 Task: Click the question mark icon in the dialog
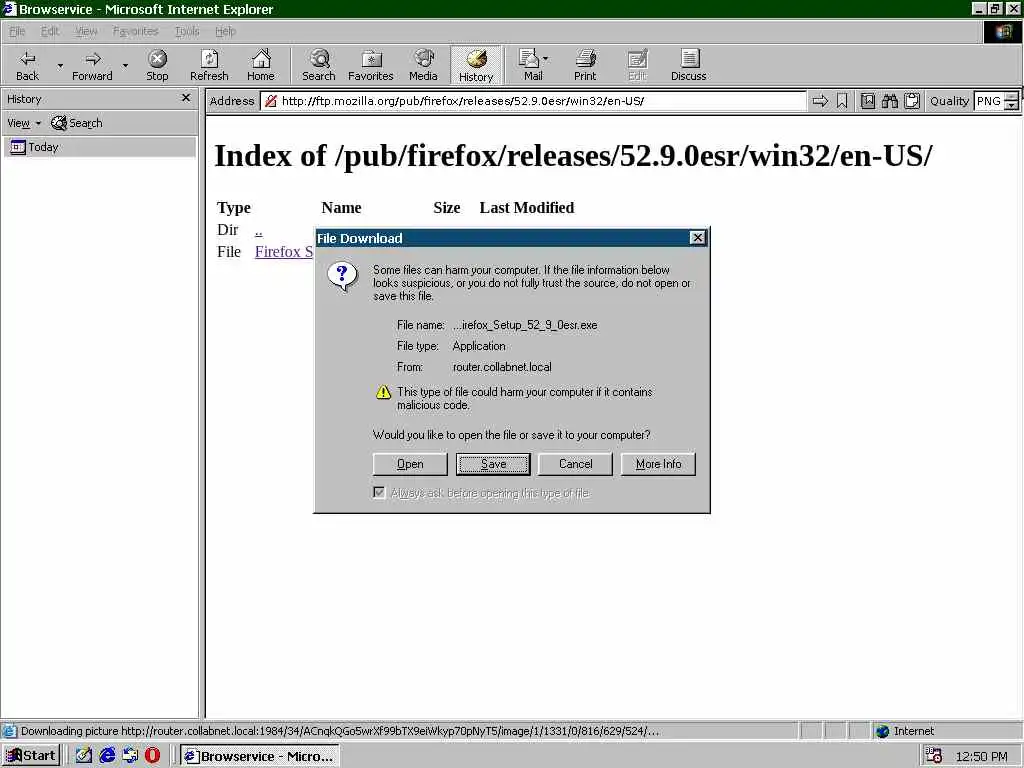(342, 276)
